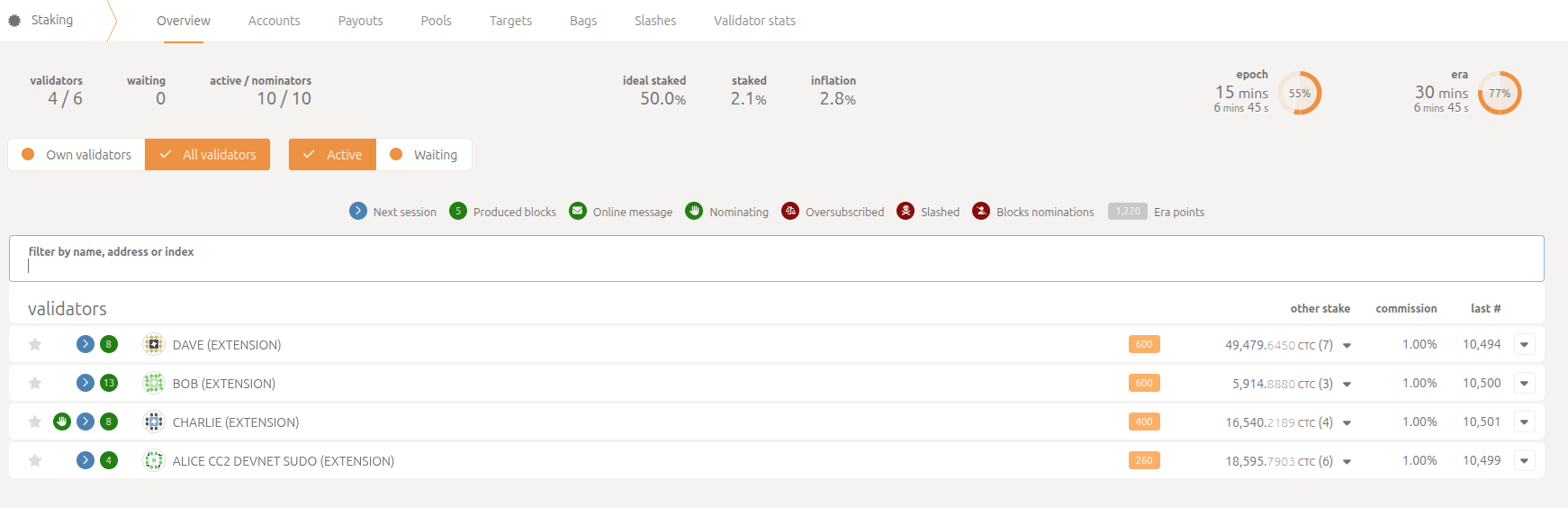Open the dropdown menu for BOB row
Image resolution: width=1568 pixels, height=508 pixels.
coord(1524,383)
